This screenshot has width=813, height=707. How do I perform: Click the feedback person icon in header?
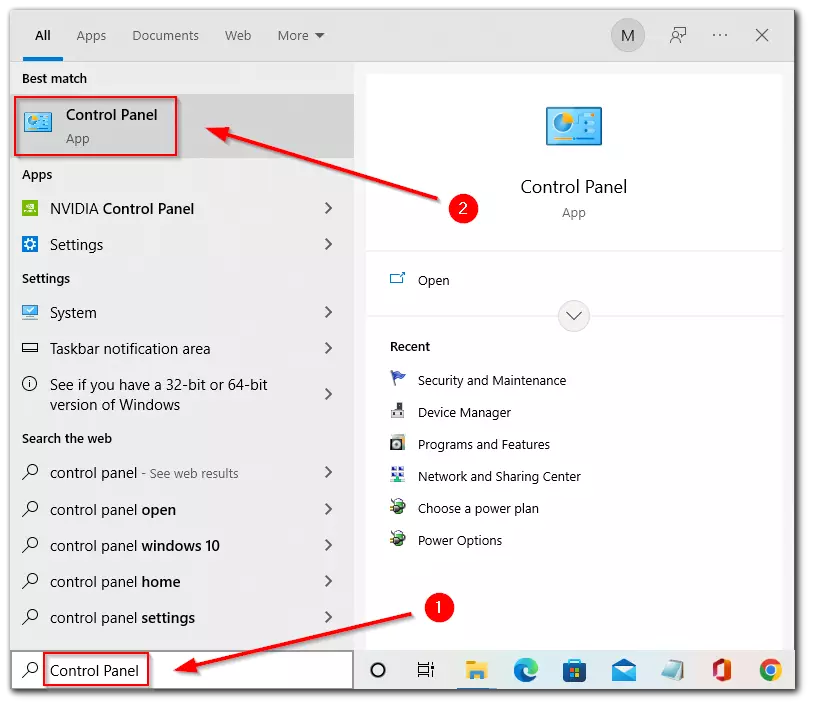click(x=678, y=35)
